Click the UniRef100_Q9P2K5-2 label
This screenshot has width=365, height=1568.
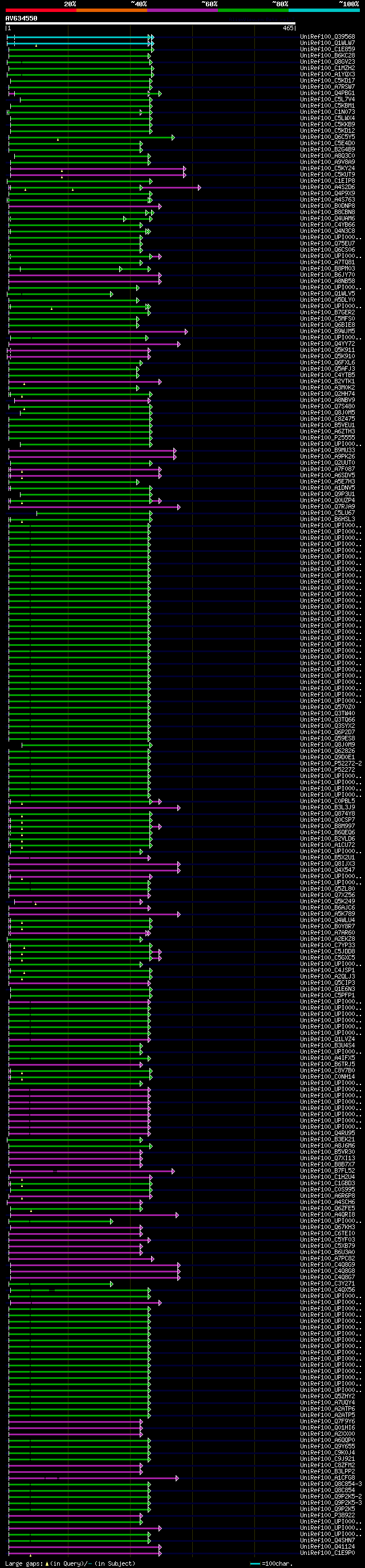331,1496
